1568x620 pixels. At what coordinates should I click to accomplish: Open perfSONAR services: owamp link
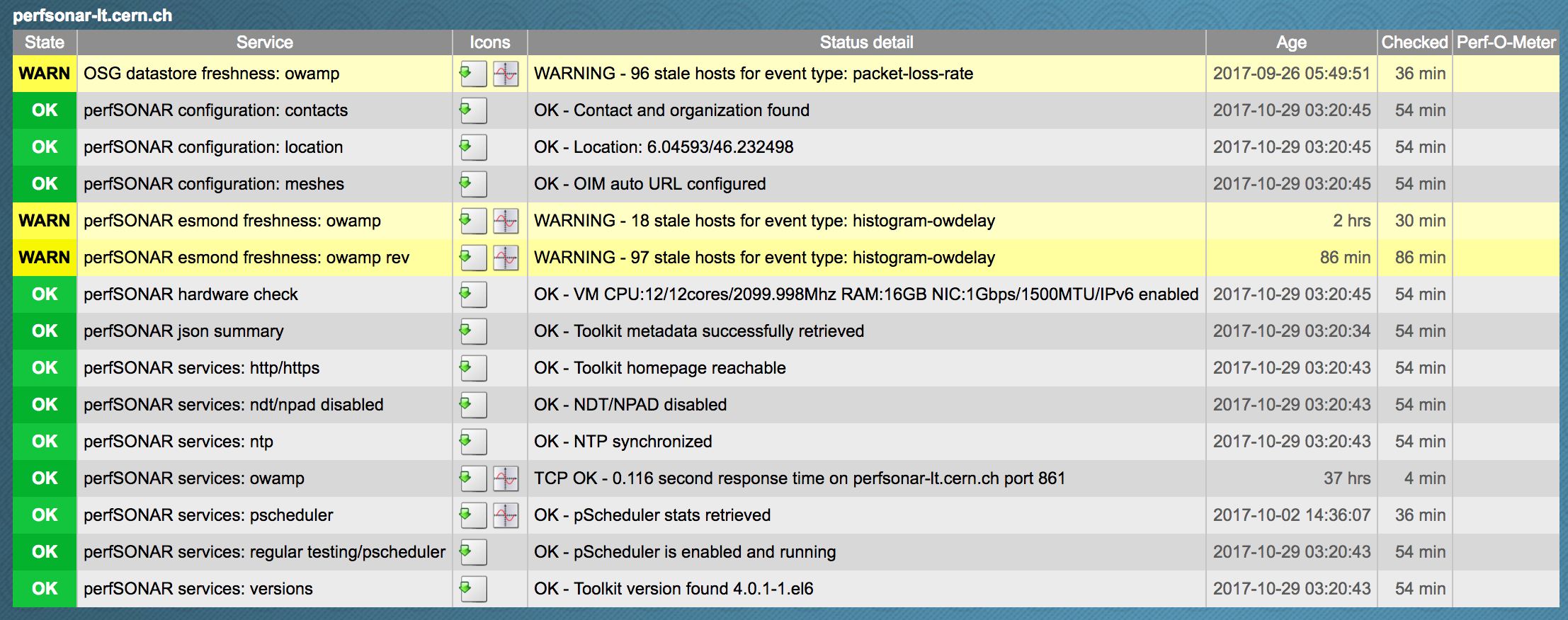pos(194,478)
